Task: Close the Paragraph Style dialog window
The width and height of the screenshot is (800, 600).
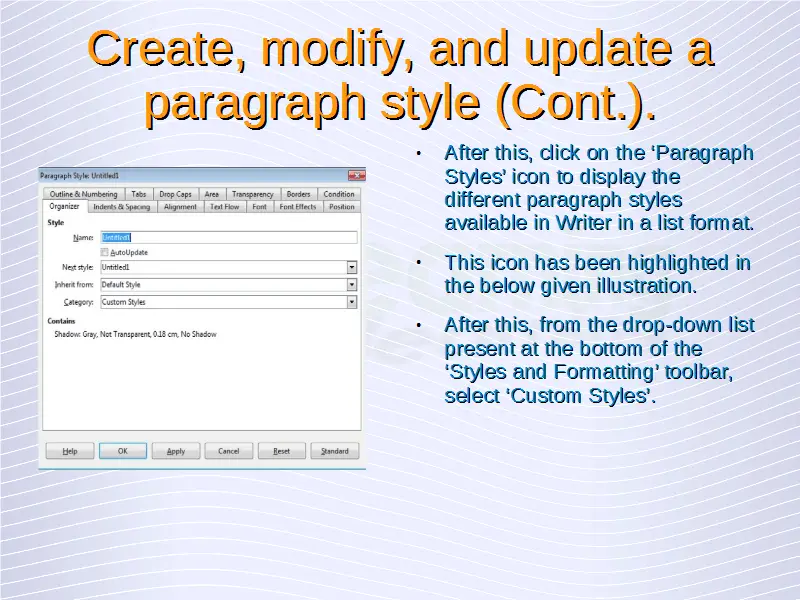Action: point(356,175)
